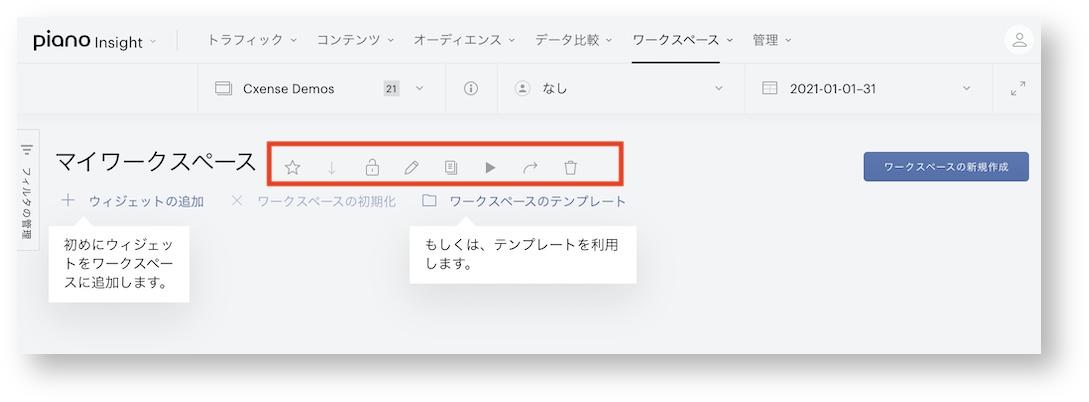Click the ワークスペースの初期化 link
Image resolution: width=1089 pixels, height=402 pixels.
coord(326,201)
